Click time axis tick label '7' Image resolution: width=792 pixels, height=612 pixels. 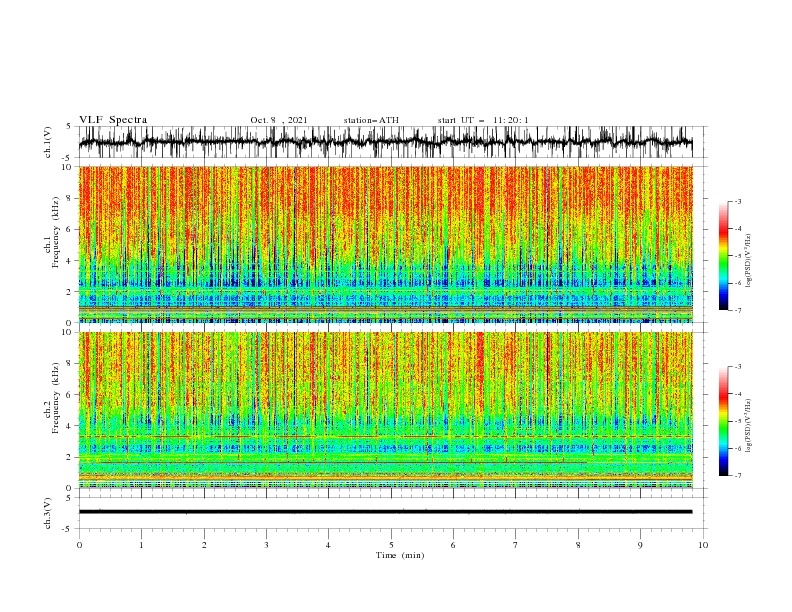(x=516, y=545)
